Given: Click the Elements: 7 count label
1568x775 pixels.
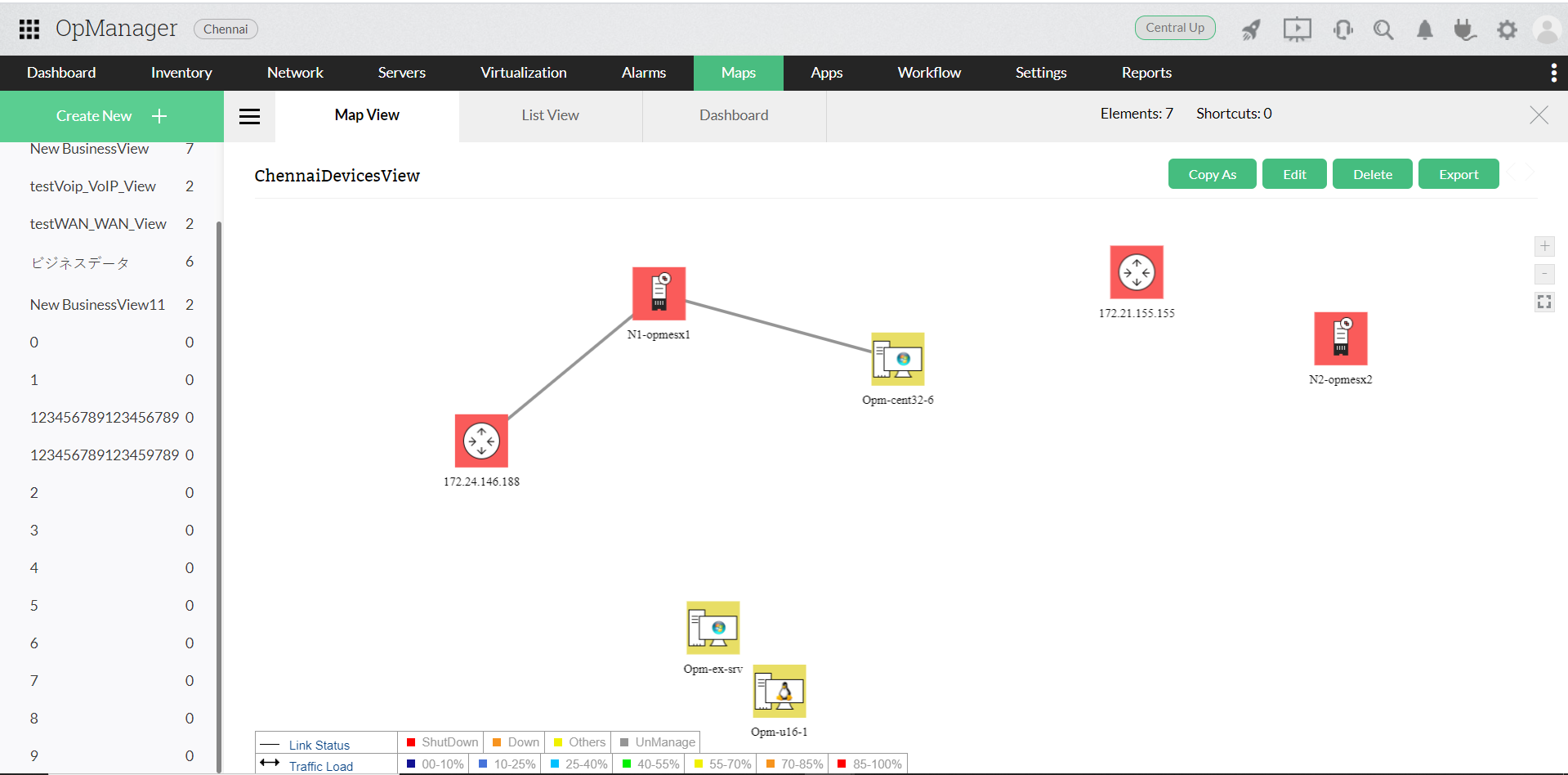Looking at the screenshot, I should point(1137,114).
